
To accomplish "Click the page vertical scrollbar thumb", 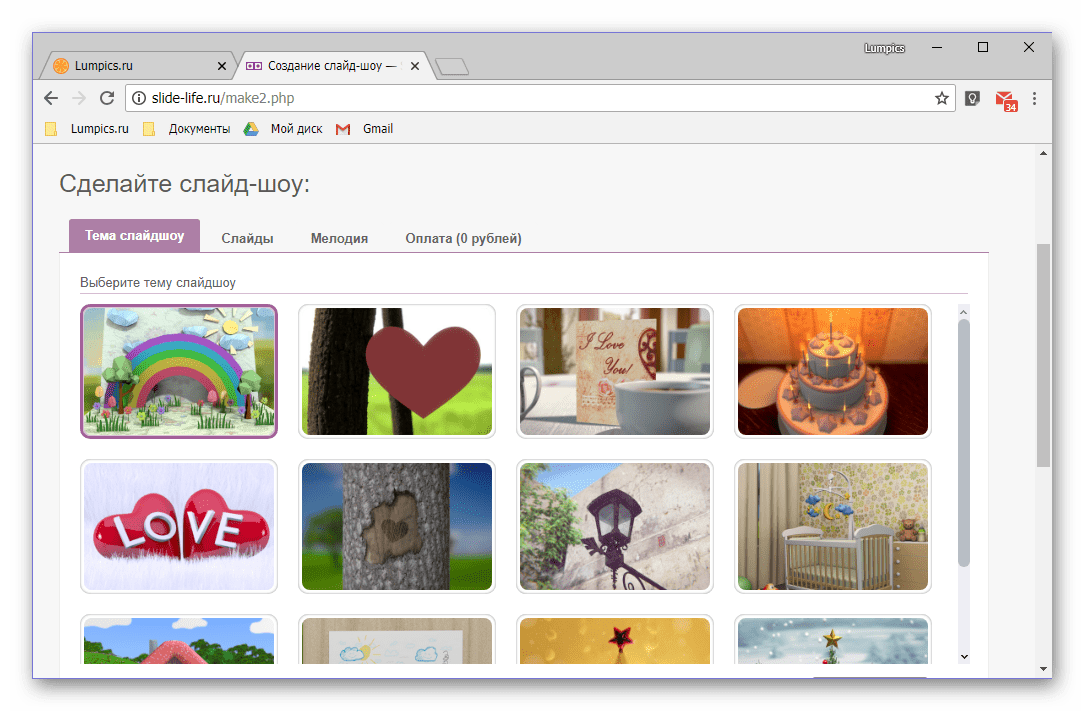I will [x=1043, y=356].
